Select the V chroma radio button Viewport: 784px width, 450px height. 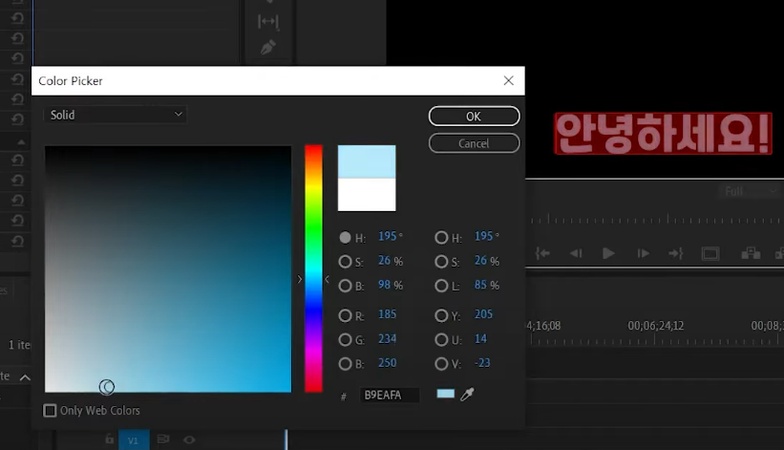(x=441, y=364)
